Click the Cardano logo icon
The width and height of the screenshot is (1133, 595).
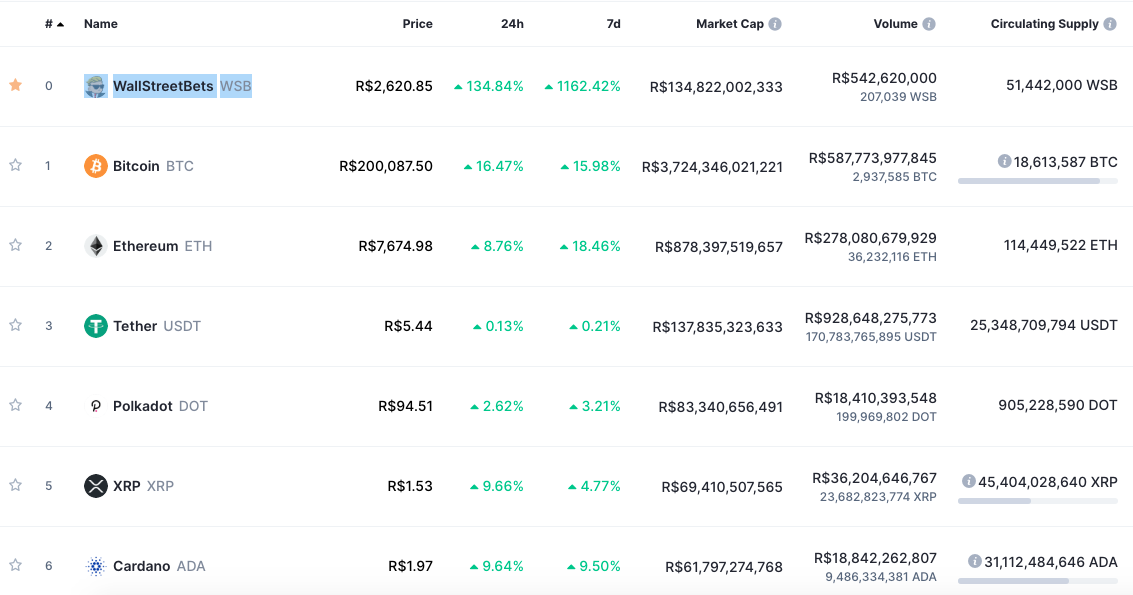click(95, 566)
